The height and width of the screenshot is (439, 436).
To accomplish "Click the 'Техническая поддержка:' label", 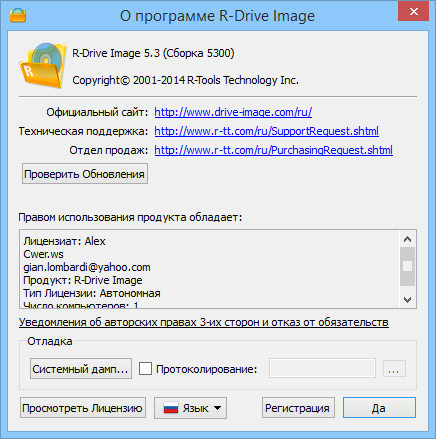I will tap(83, 131).
